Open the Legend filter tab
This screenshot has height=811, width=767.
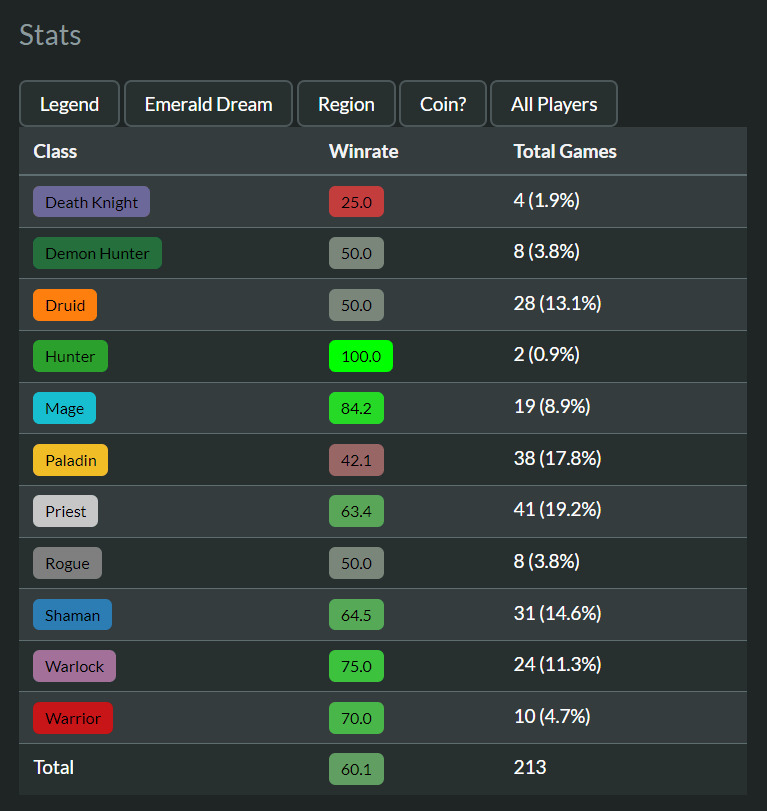[69, 104]
